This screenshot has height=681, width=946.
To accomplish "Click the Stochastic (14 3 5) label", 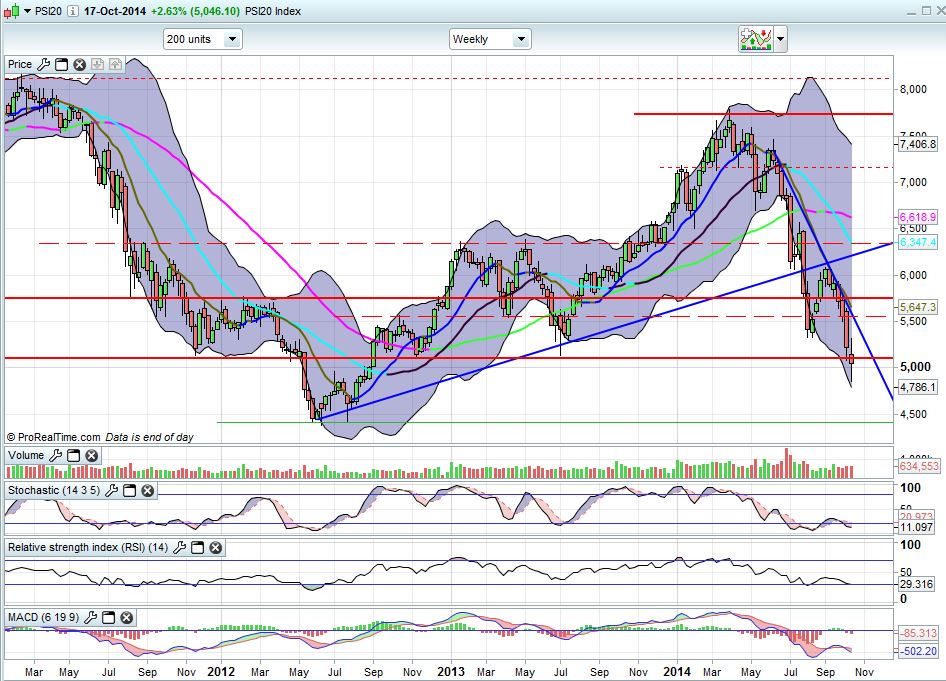I will point(54,490).
